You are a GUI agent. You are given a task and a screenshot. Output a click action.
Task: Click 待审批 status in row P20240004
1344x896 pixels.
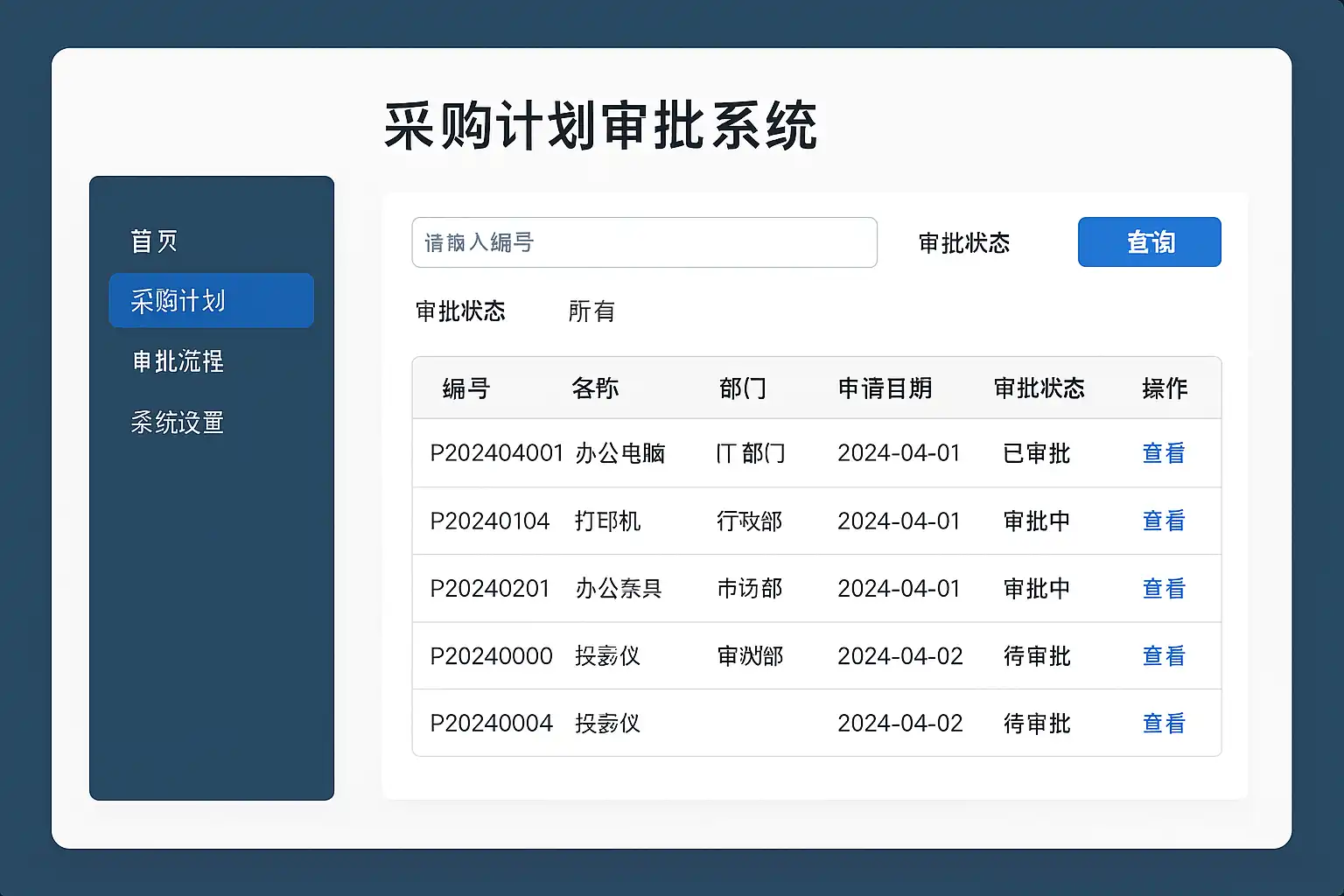pyautogui.click(x=1037, y=723)
